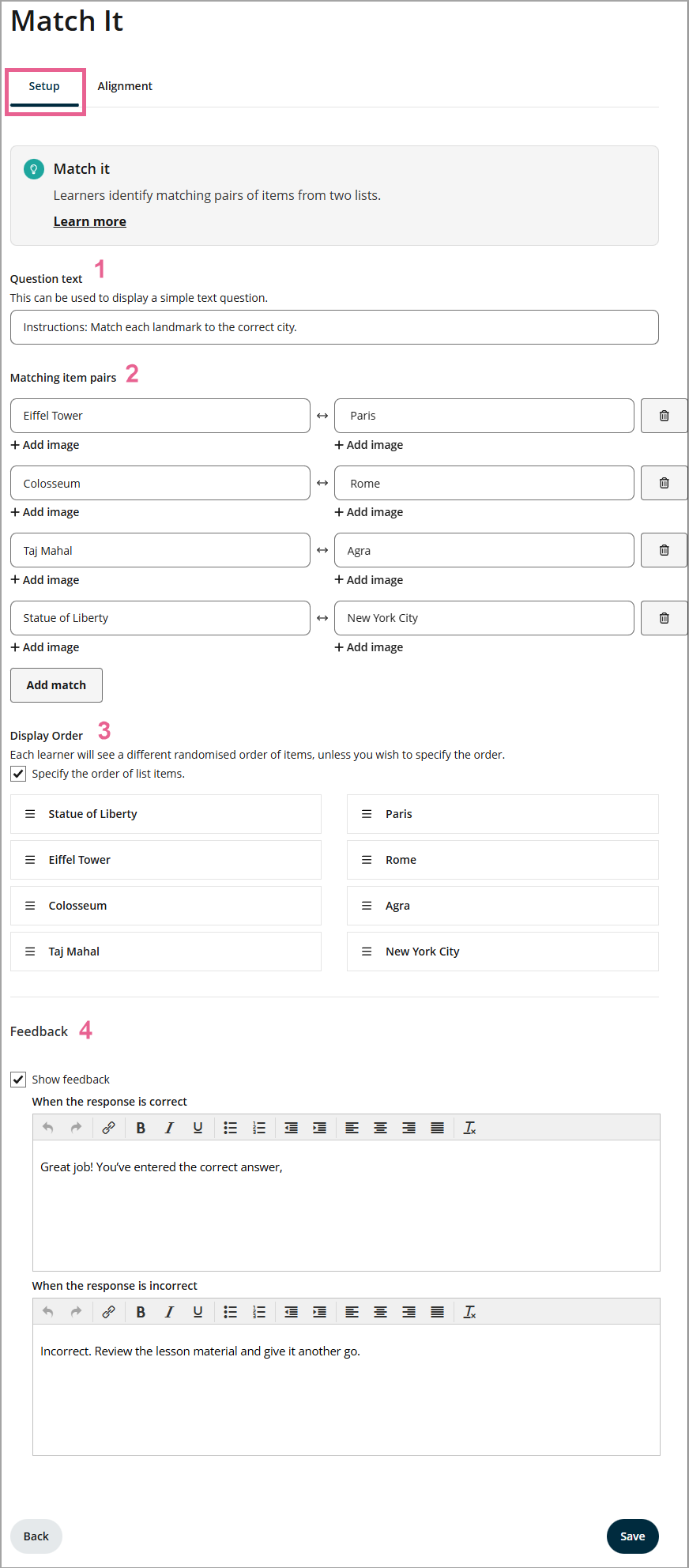Click the Question text input field

click(334, 327)
